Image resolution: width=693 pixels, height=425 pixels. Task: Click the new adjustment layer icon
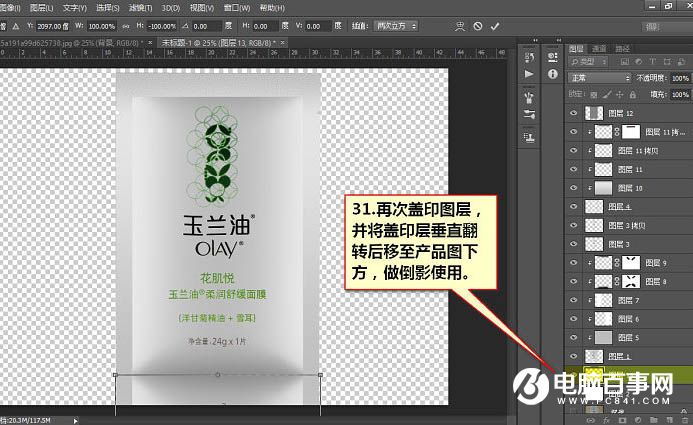tap(638, 420)
